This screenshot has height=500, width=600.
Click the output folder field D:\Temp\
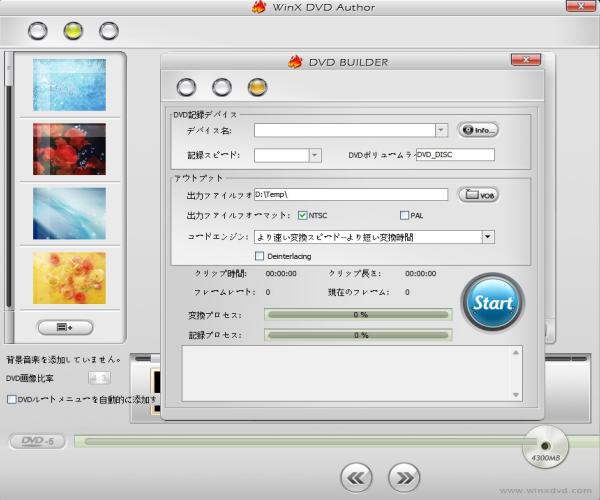(x=351, y=194)
